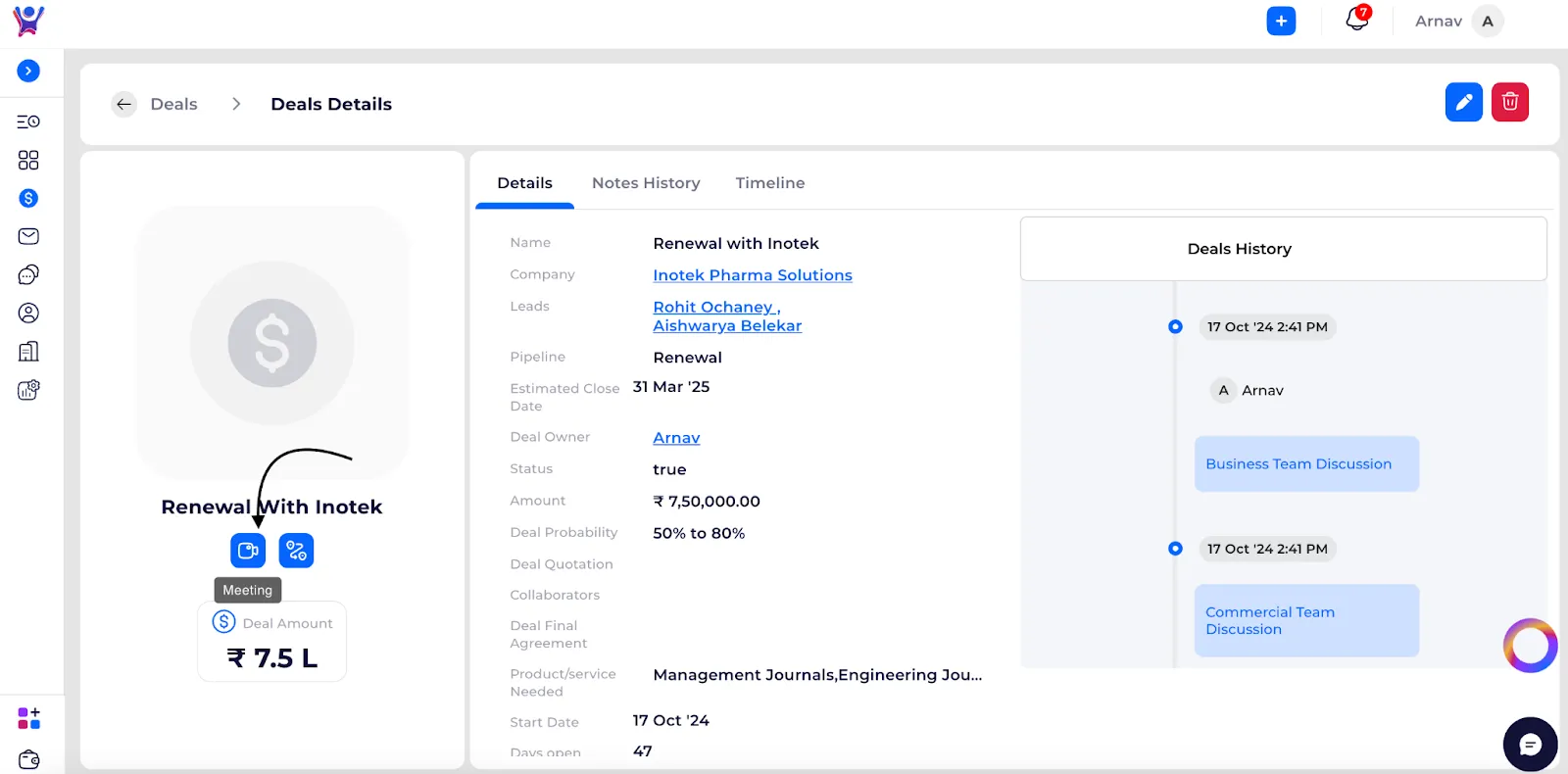Switch to the Timeline tab
Screen dimensions: 1568x774
(x=770, y=183)
